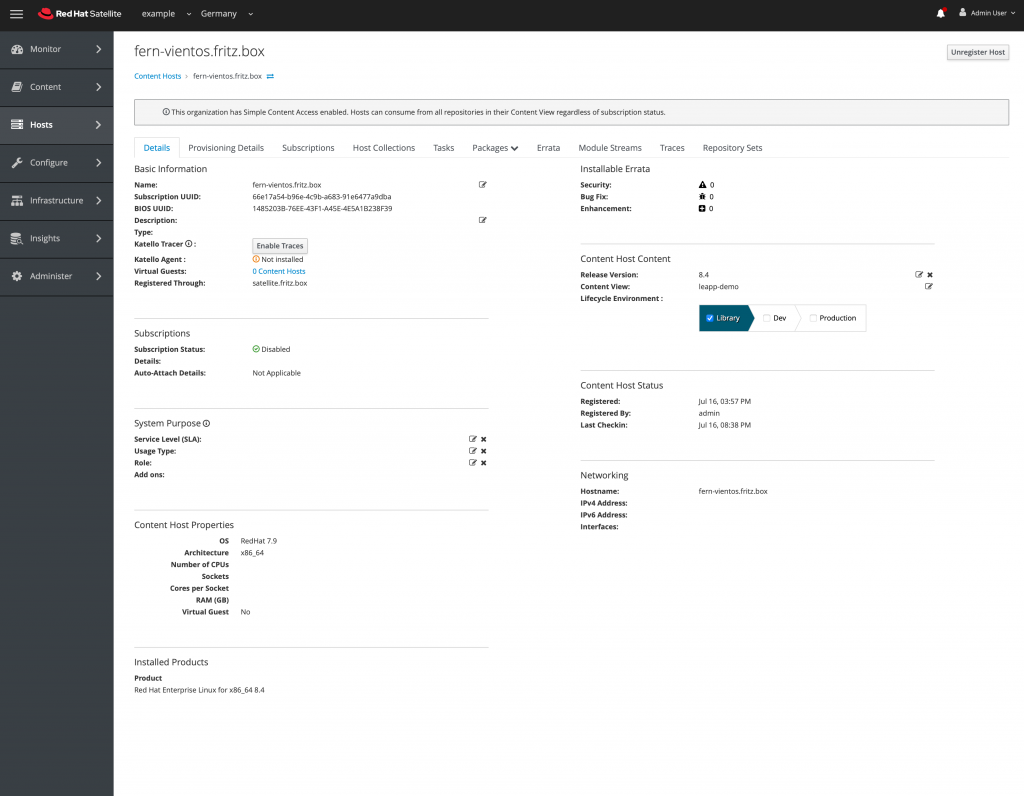Check the Dev lifecycle environment

(767, 318)
